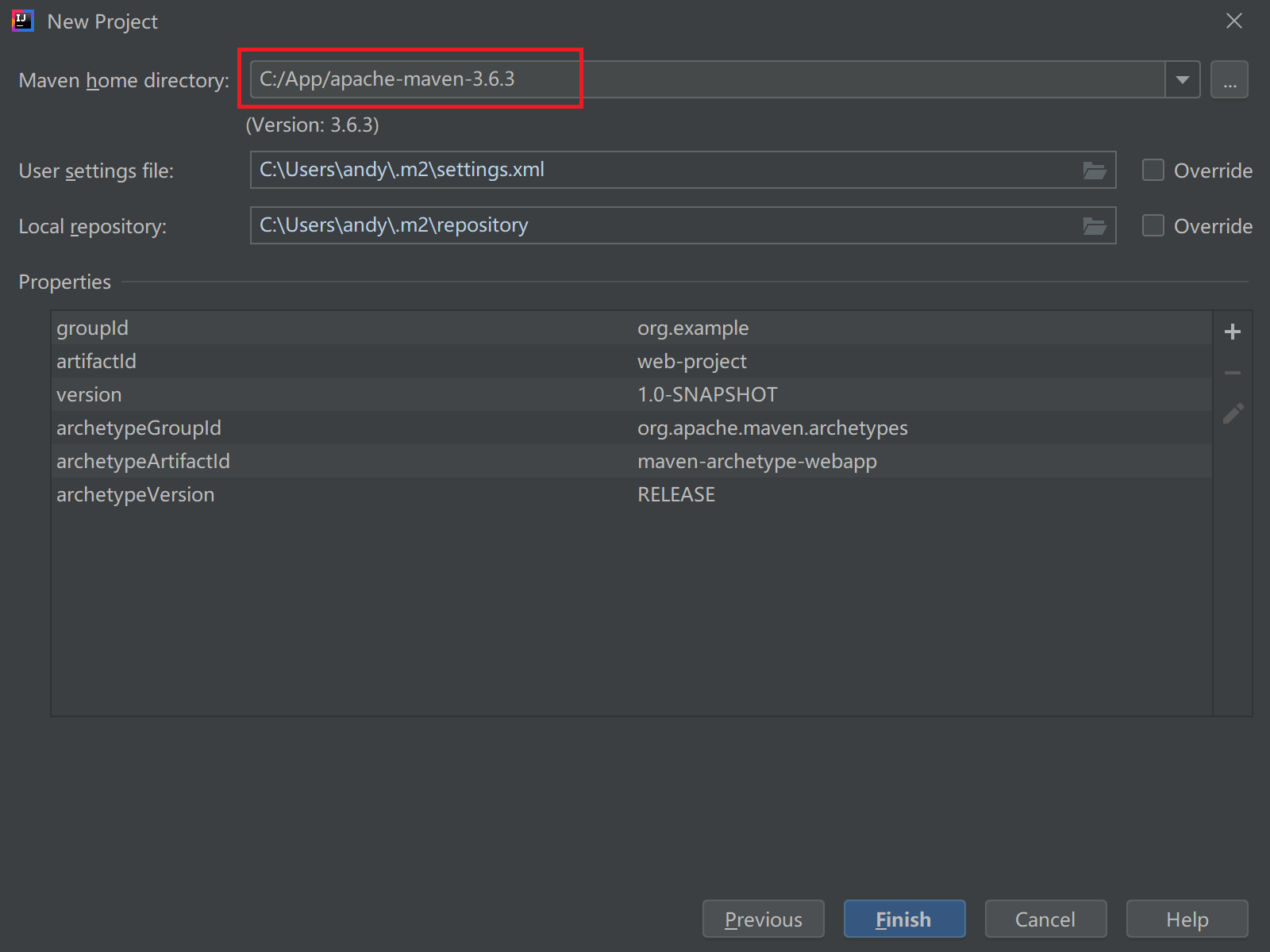
Task: Click the Finish button
Action: [904, 919]
